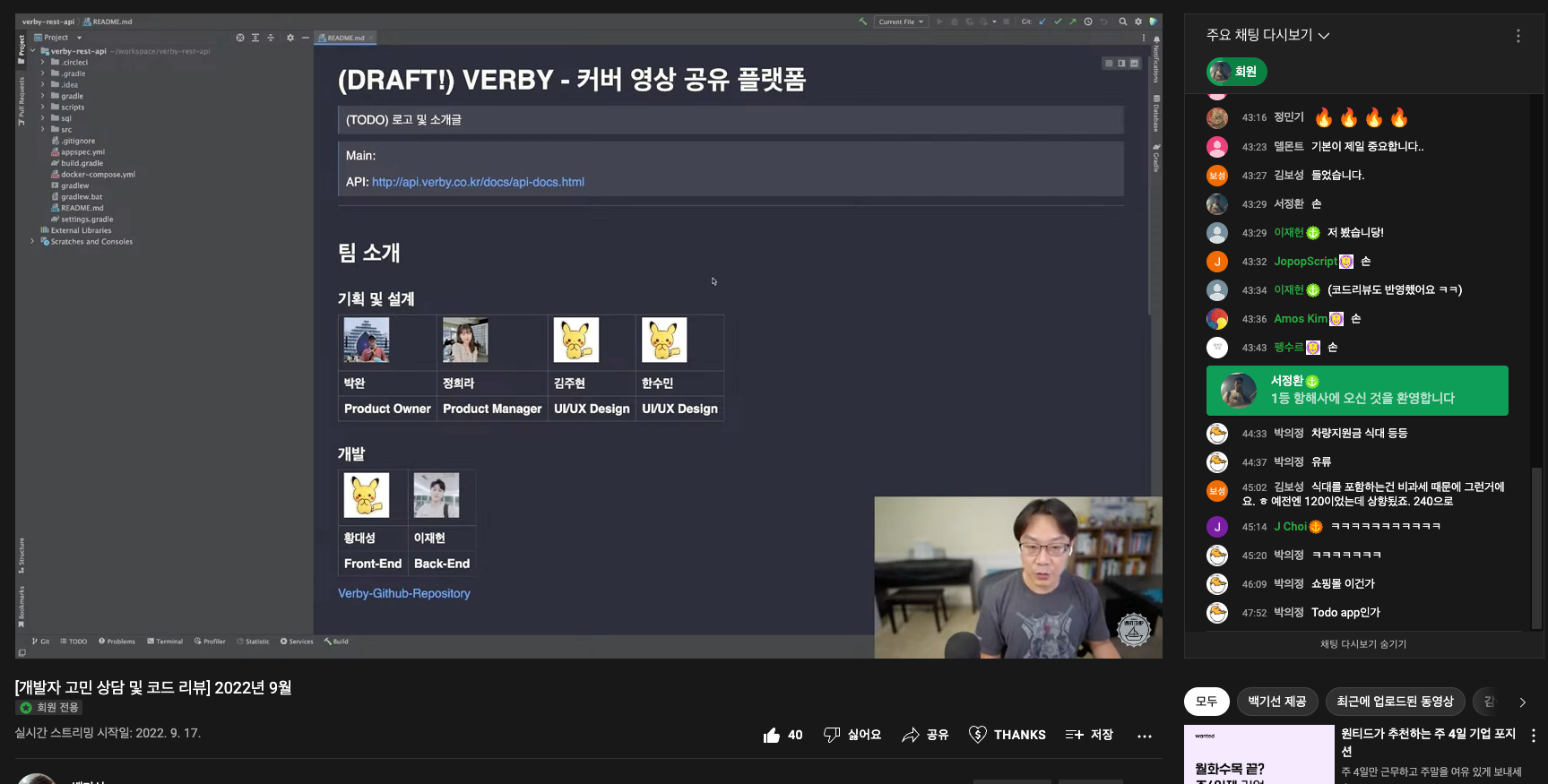Open the Pull Requests side panel

tap(22, 100)
